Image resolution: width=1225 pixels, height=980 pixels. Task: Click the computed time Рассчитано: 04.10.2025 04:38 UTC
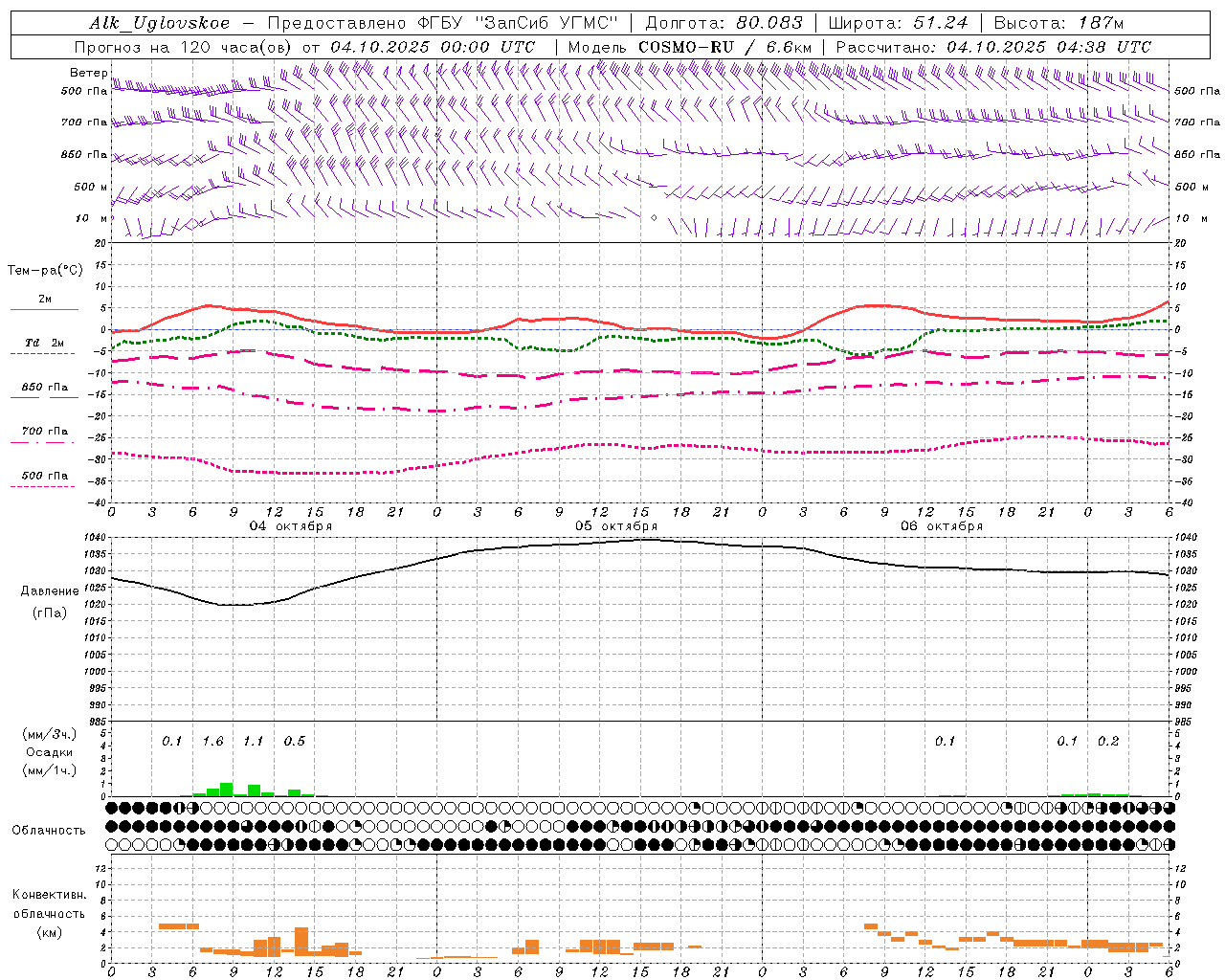point(993,47)
